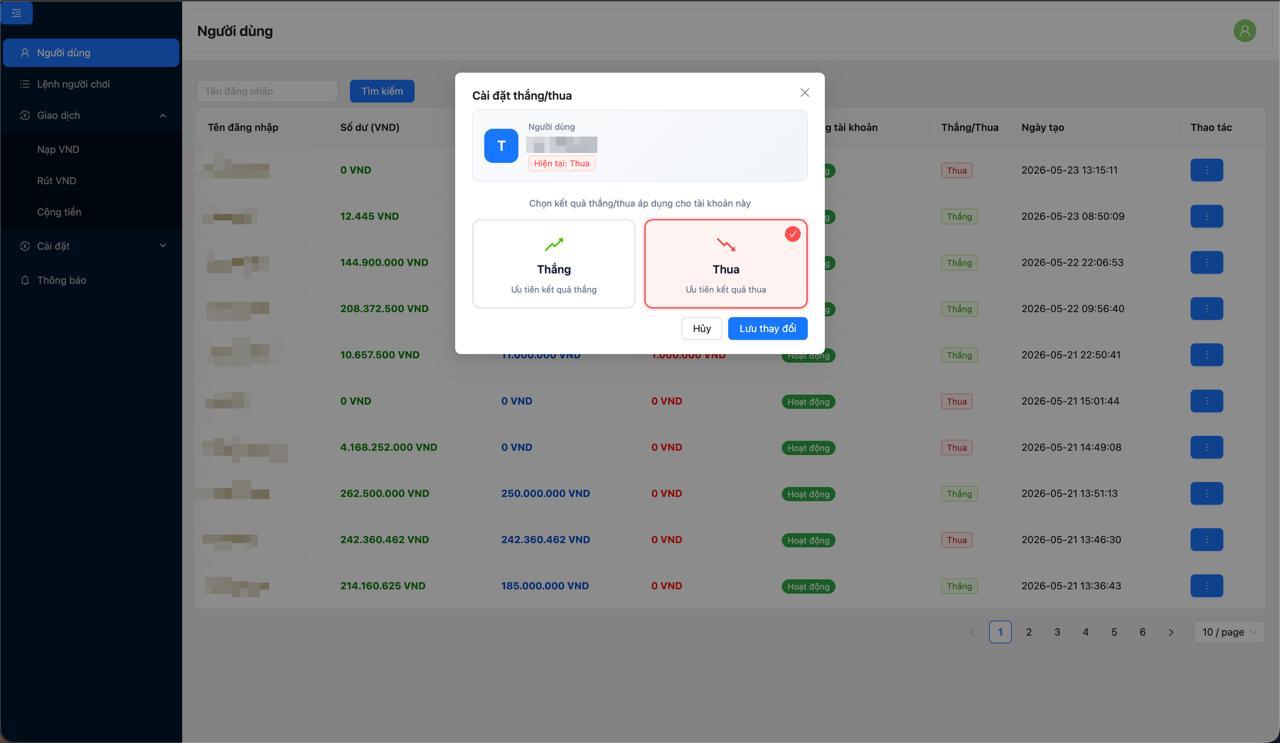Select the Thắng result card
Screen dimensions: 1280x743
(554, 264)
